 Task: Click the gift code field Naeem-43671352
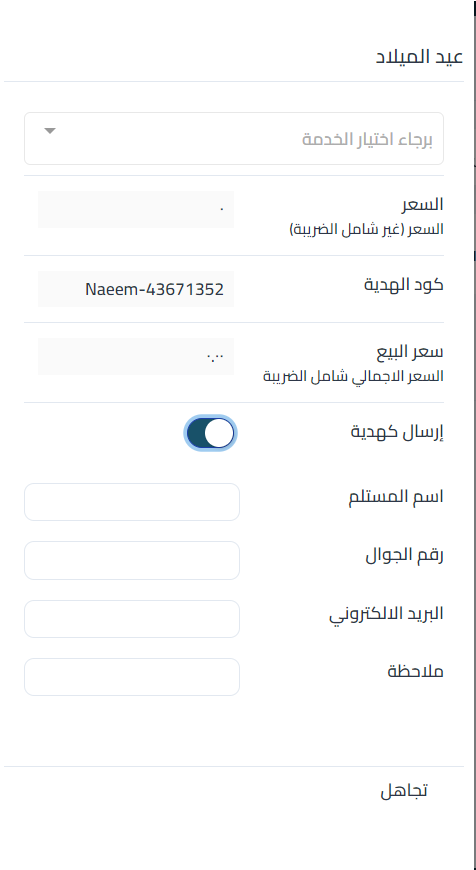click(136, 289)
